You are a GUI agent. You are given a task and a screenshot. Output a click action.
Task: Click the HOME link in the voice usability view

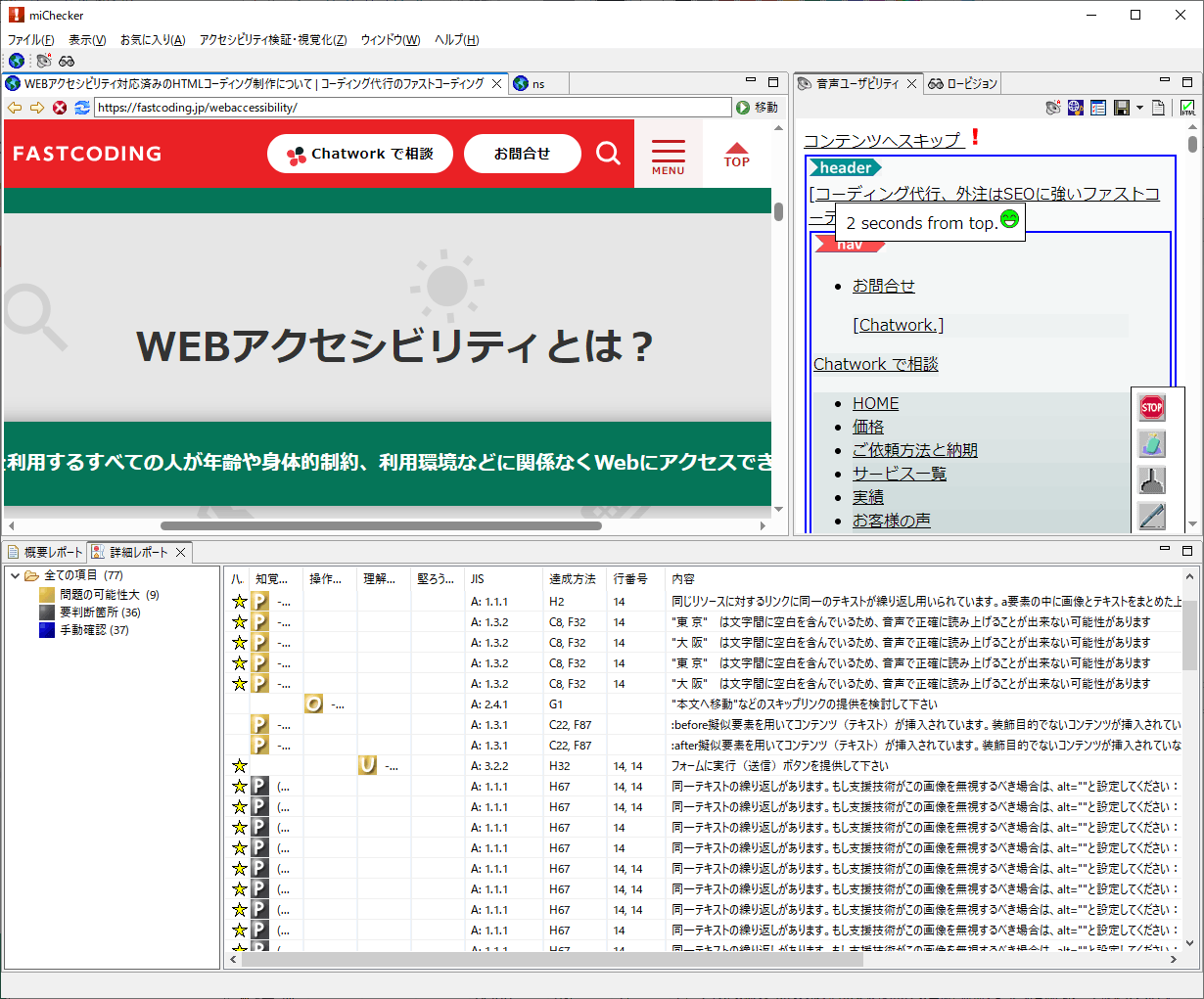(875, 403)
